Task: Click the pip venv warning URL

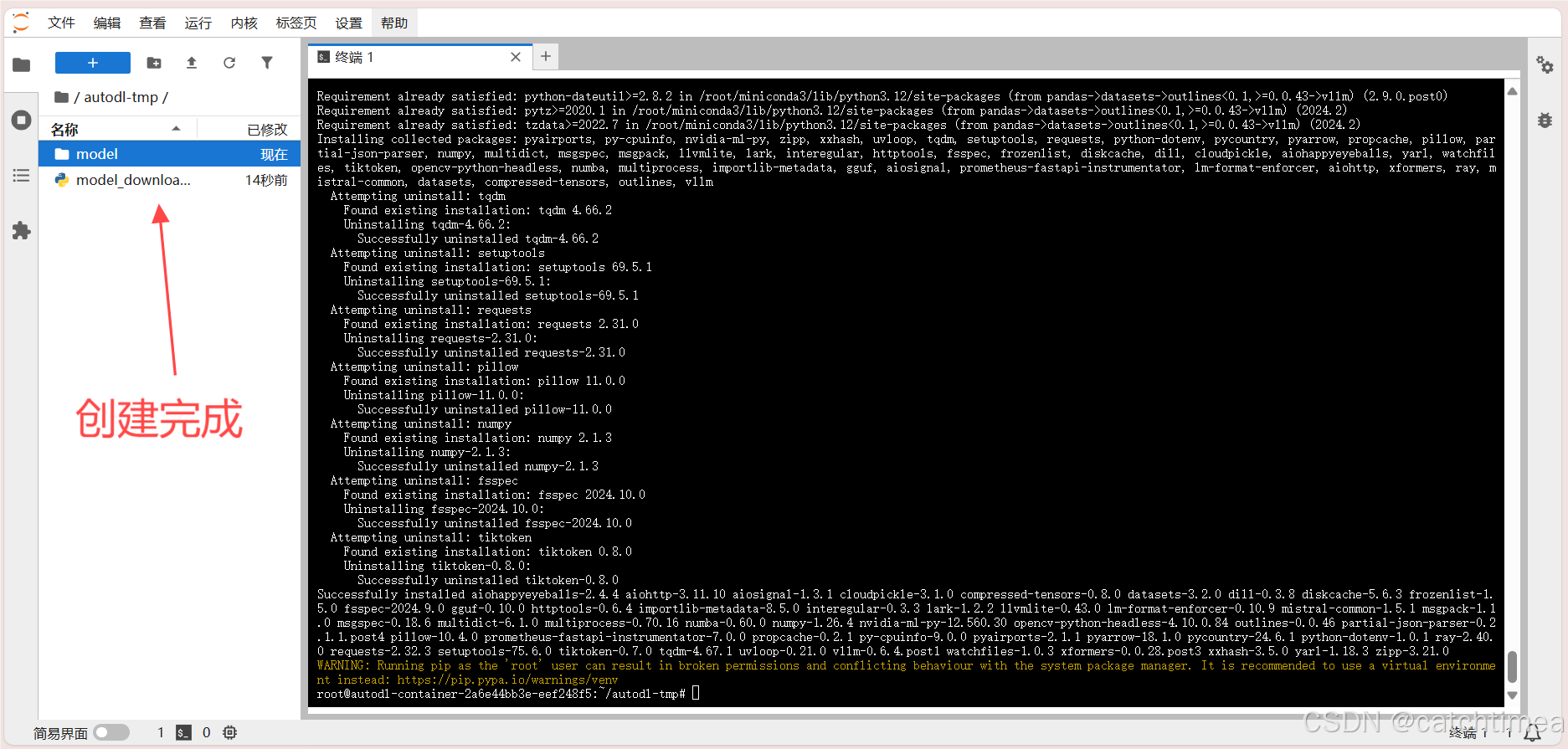Action: (x=507, y=680)
